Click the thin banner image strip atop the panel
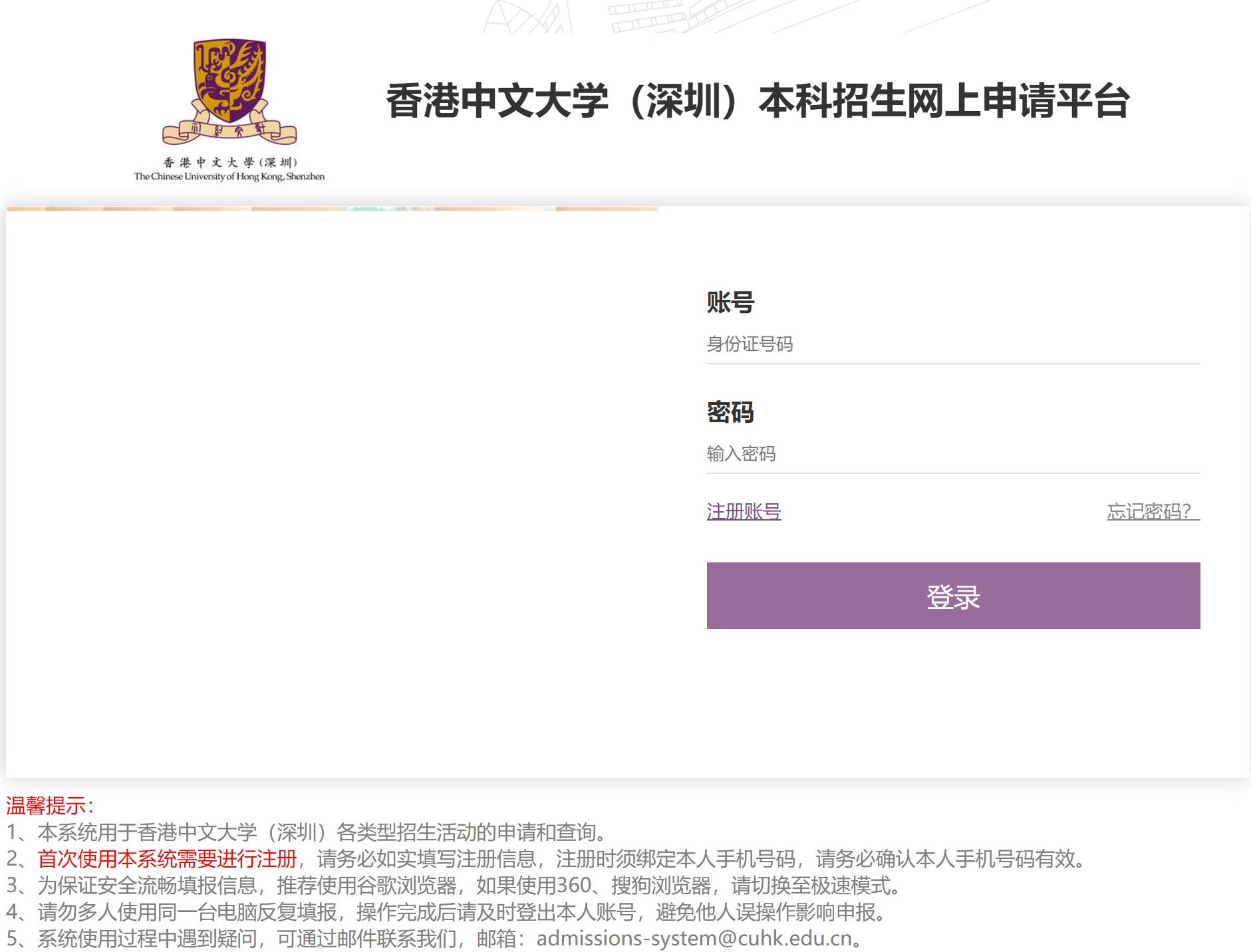The width and height of the screenshot is (1251, 952). pyautogui.click(x=332, y=209)
